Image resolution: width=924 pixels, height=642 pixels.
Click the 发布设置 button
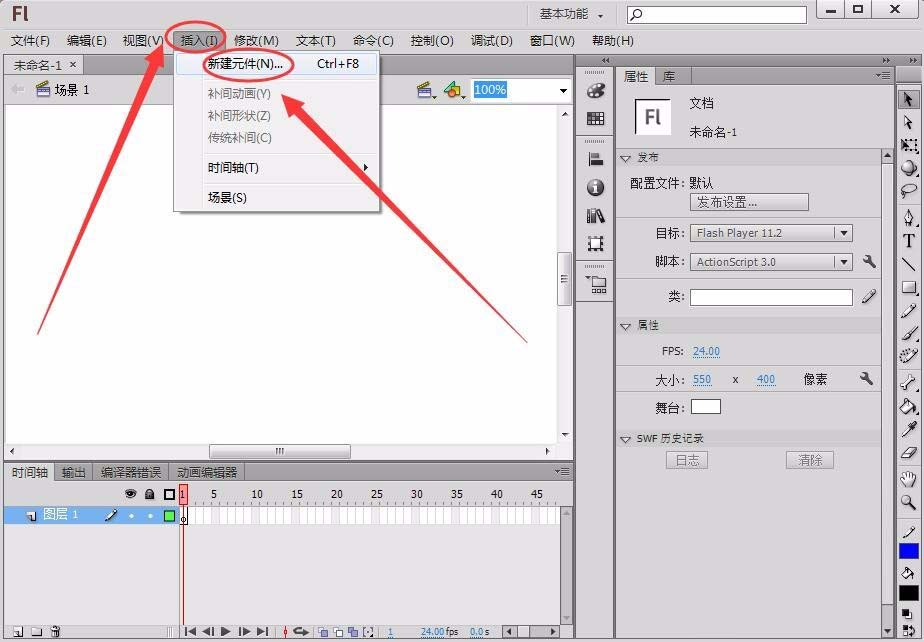(x=749, y=202)
